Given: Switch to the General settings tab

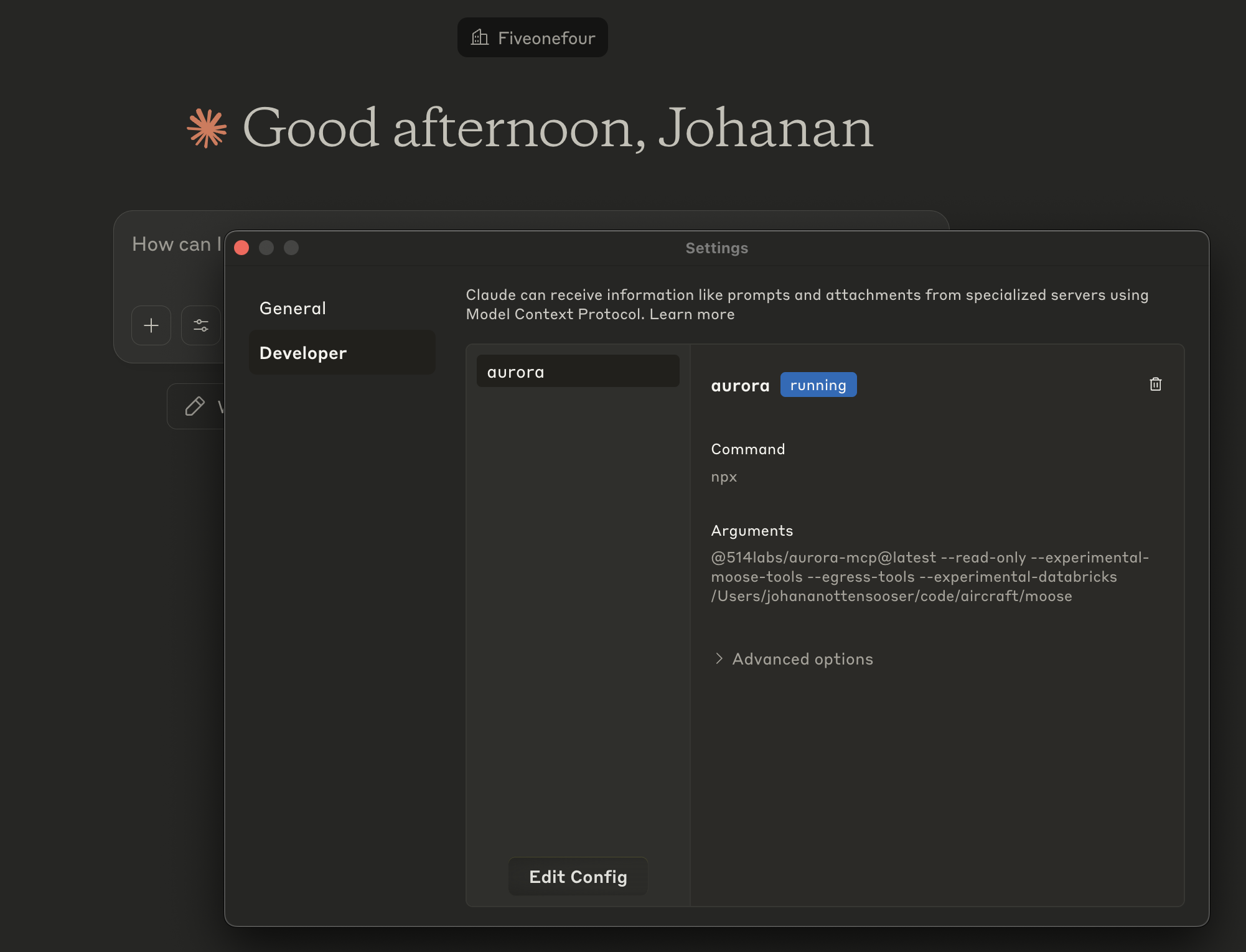Looking at the screenshot, I should click(x=342, y=309).
